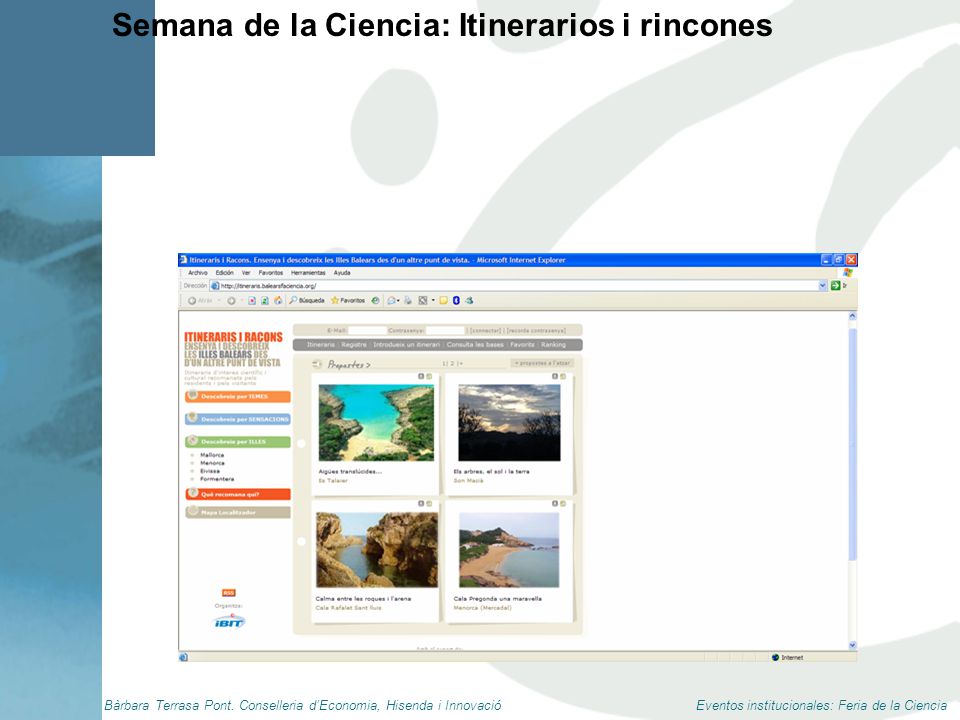Screen dimensions: 960x720
Task: Click the Descobreix per TEMES button
Action: (238, 397)
